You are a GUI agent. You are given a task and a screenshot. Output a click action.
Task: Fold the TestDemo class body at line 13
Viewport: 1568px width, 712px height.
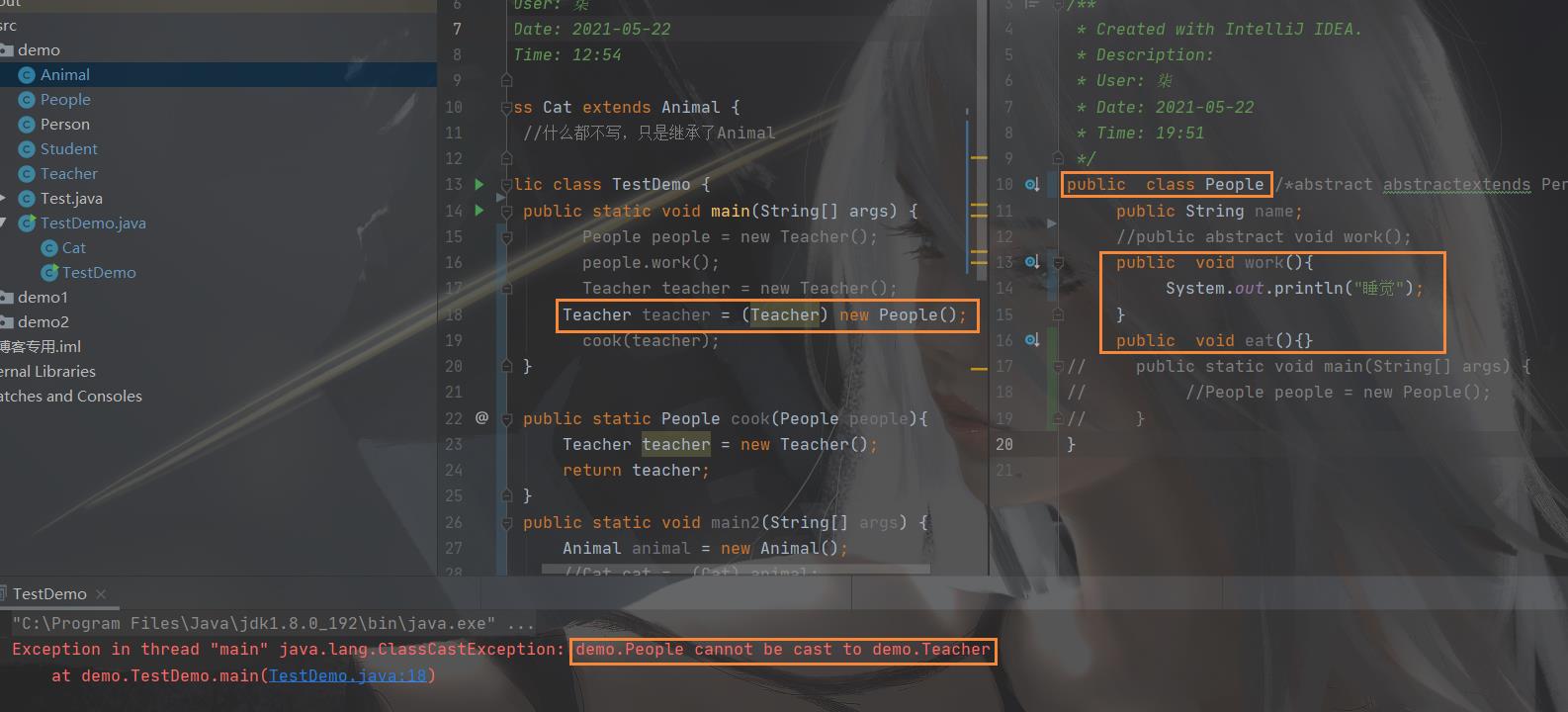(x=506, y=185)
